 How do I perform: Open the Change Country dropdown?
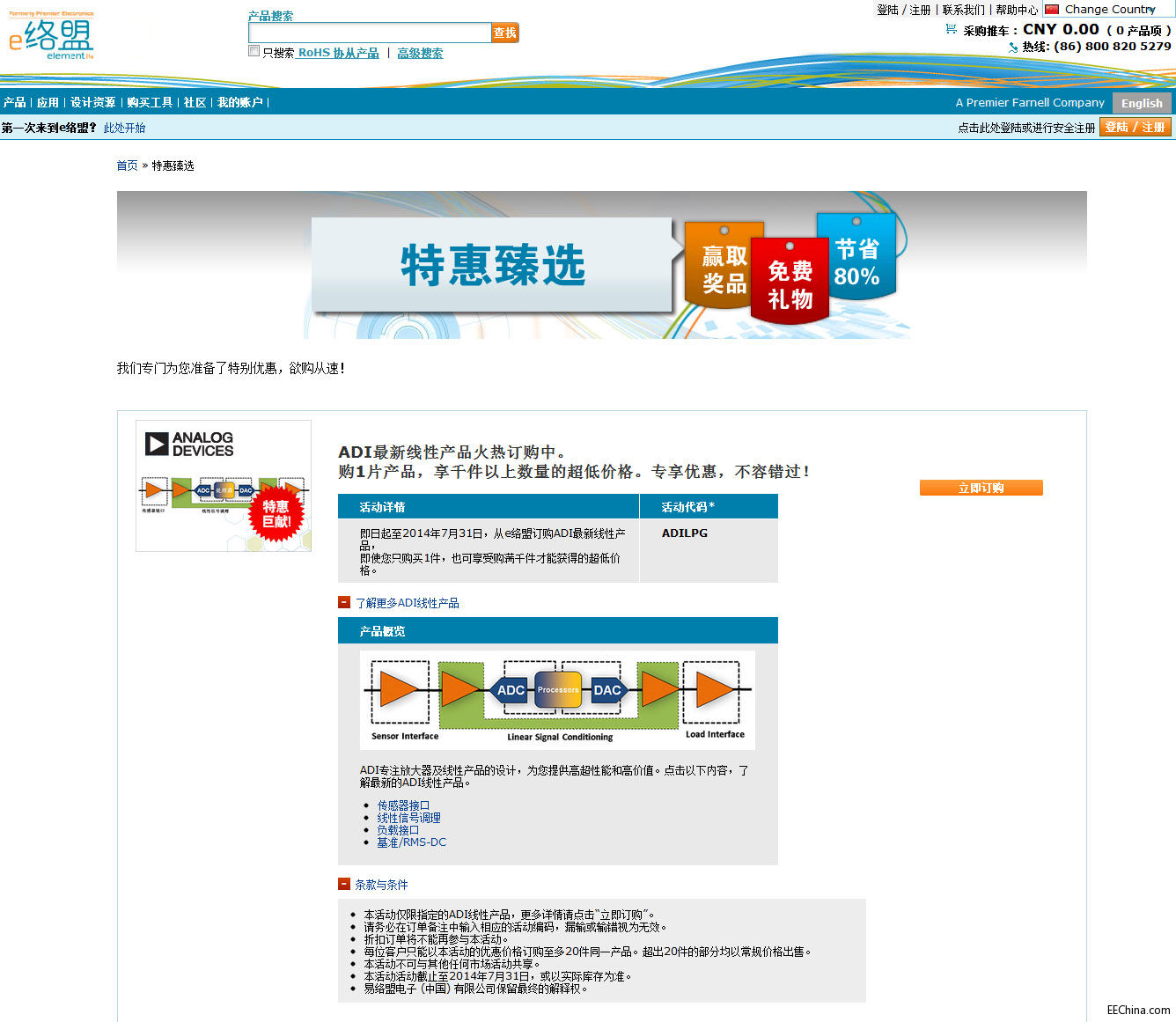1109,10
